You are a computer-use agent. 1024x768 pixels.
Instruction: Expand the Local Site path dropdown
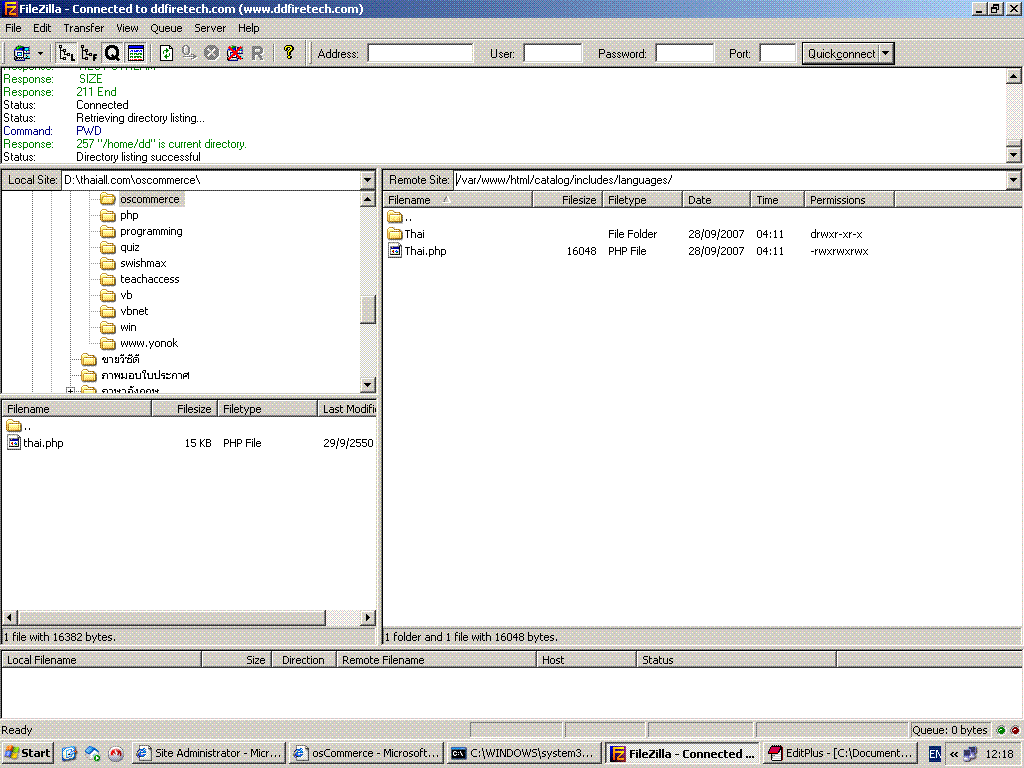(367, 180)
